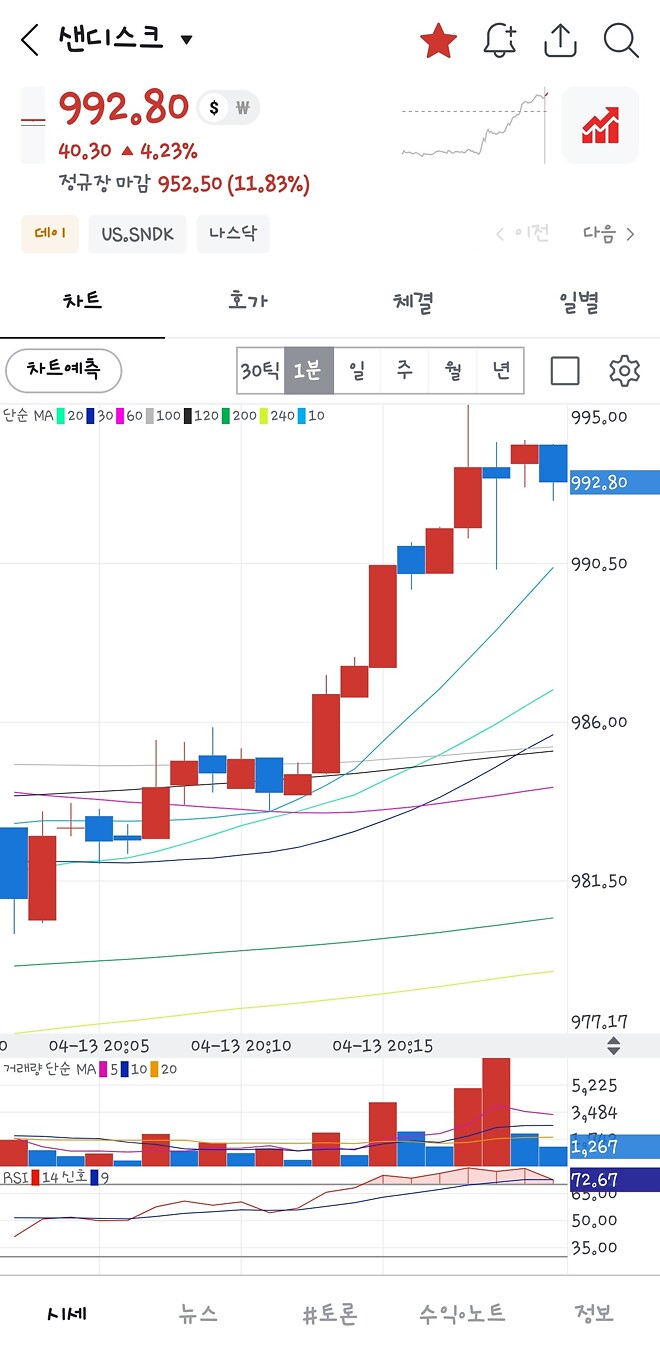Select the 차트 tab
This screenshot has height=1355, width=660.
[82, 301]
